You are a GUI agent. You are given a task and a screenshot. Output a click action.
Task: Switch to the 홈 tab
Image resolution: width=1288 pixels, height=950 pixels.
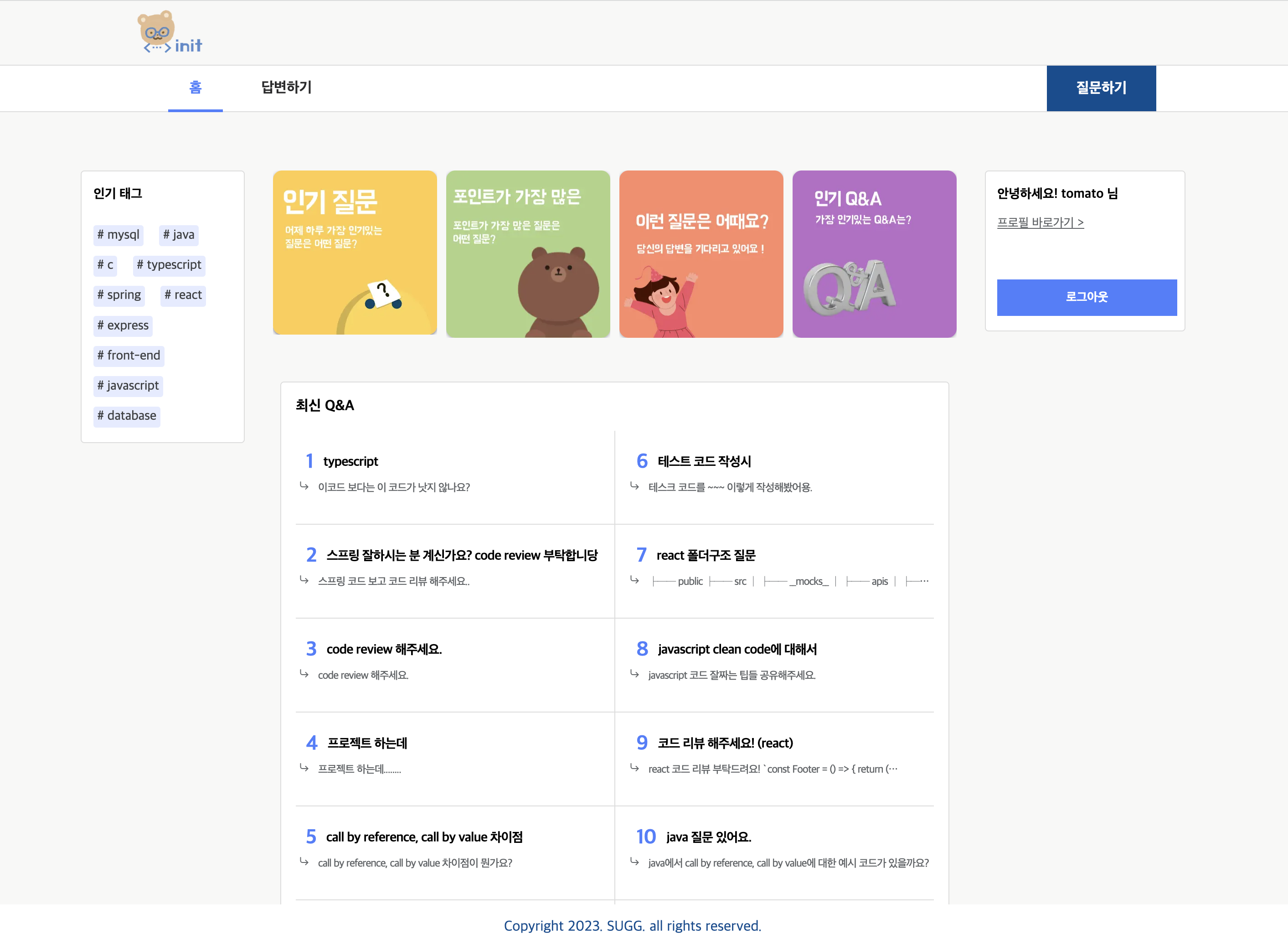click(196, 88)
